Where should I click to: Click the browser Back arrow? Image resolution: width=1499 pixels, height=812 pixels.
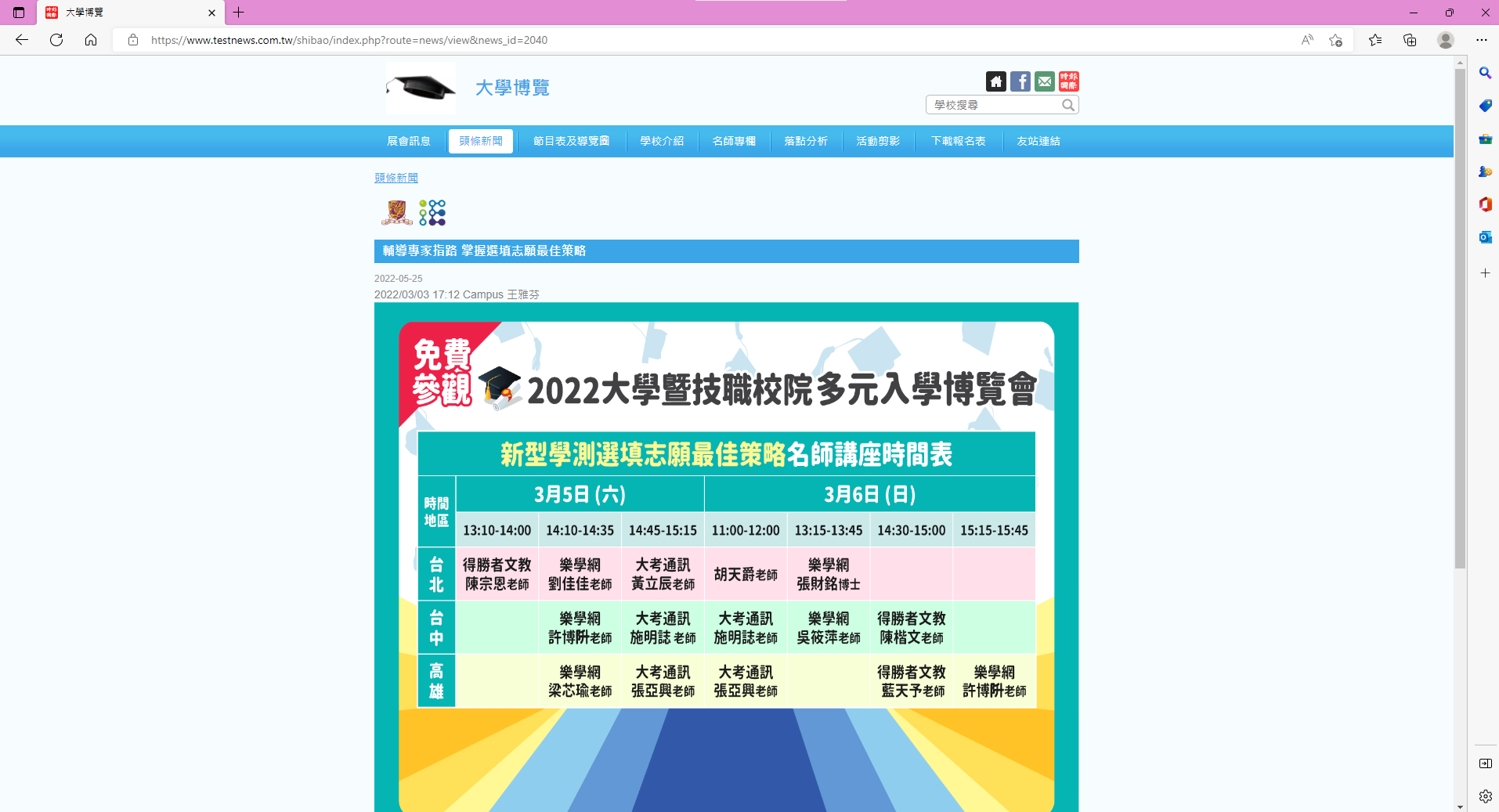(x=22, y=40)
